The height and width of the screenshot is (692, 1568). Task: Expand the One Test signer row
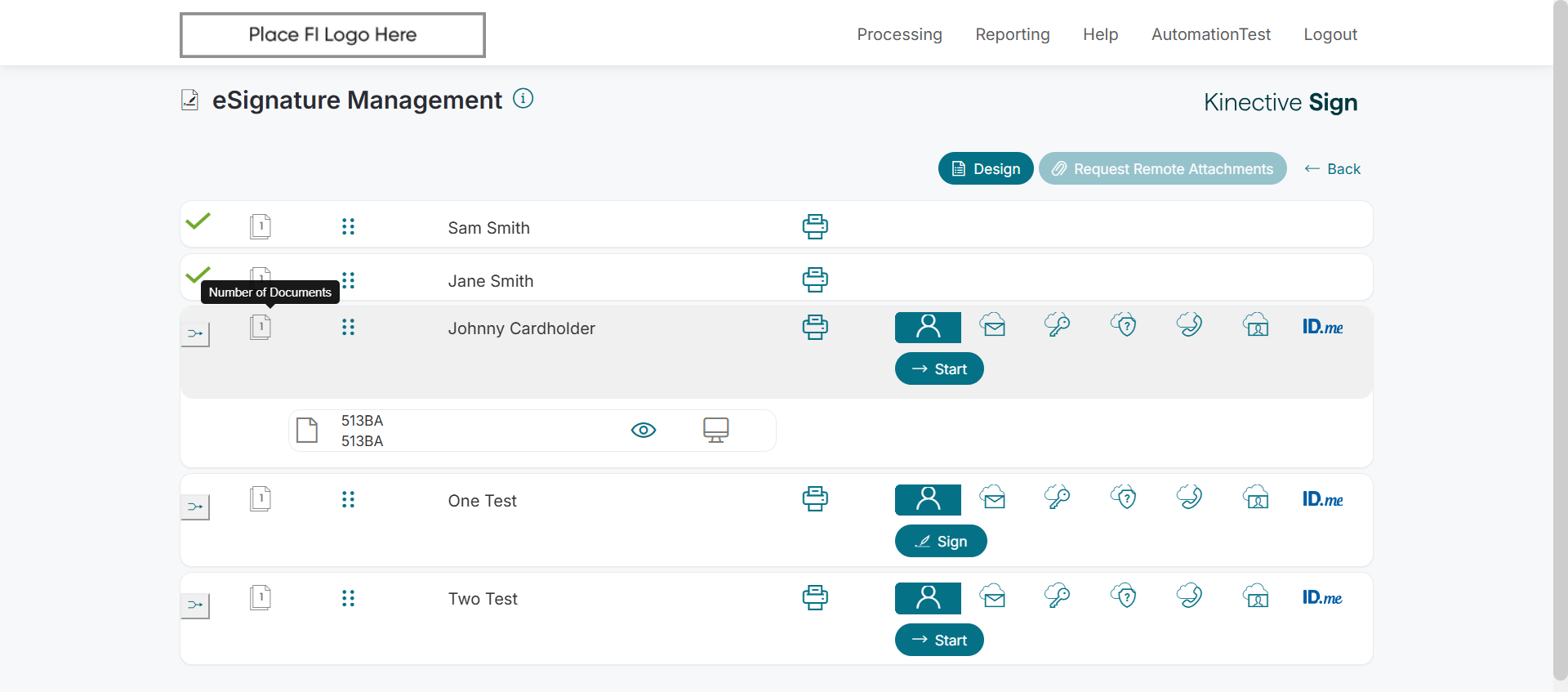(x=195, y=507)
